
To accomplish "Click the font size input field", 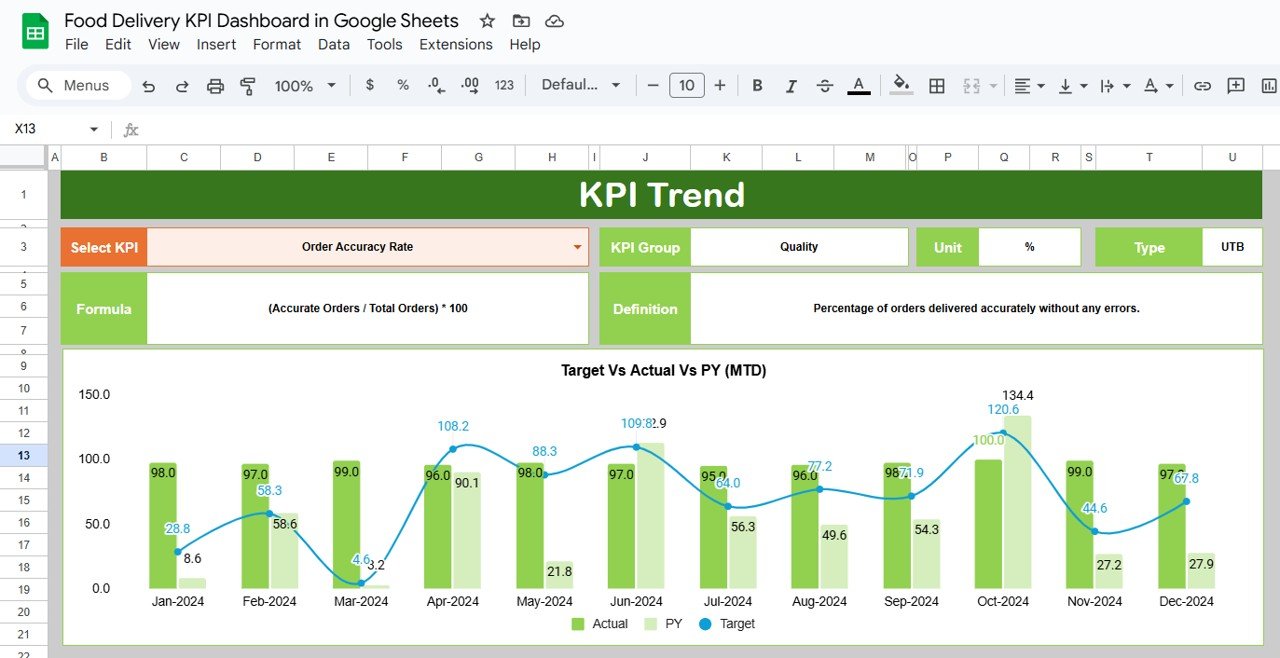I will click(x=686, y=86).
